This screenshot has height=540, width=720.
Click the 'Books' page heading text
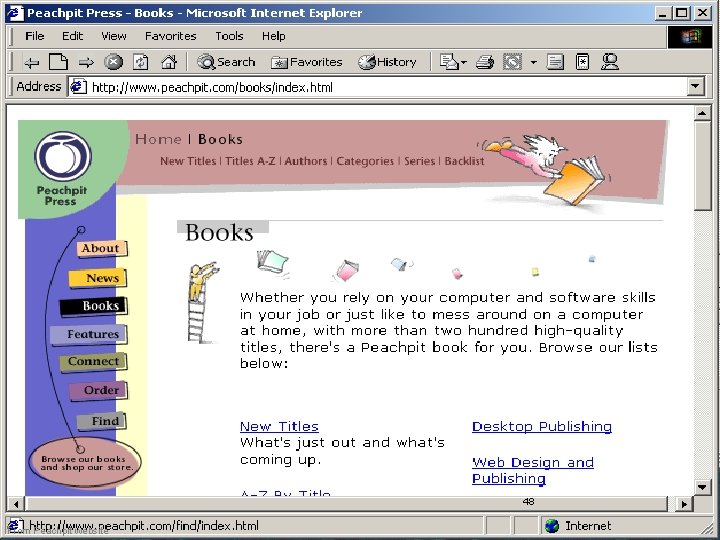click(x=219, y=232)
